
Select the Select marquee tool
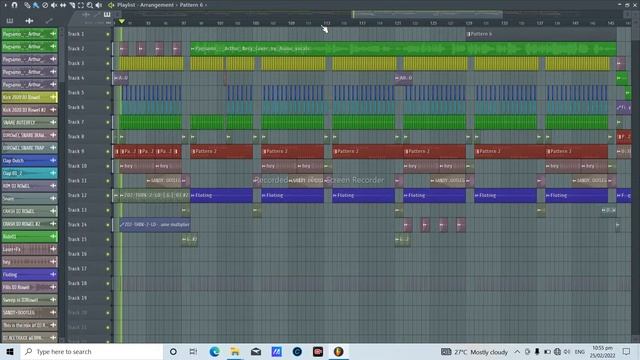(x=81, y=5)
